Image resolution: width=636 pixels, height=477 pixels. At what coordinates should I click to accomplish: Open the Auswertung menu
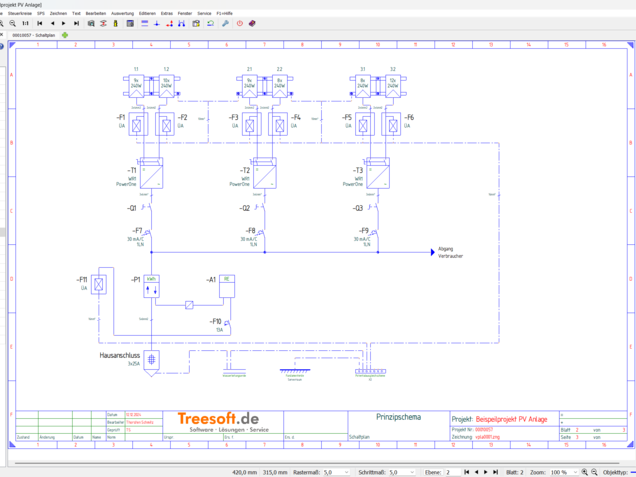(x=122, y=13)
